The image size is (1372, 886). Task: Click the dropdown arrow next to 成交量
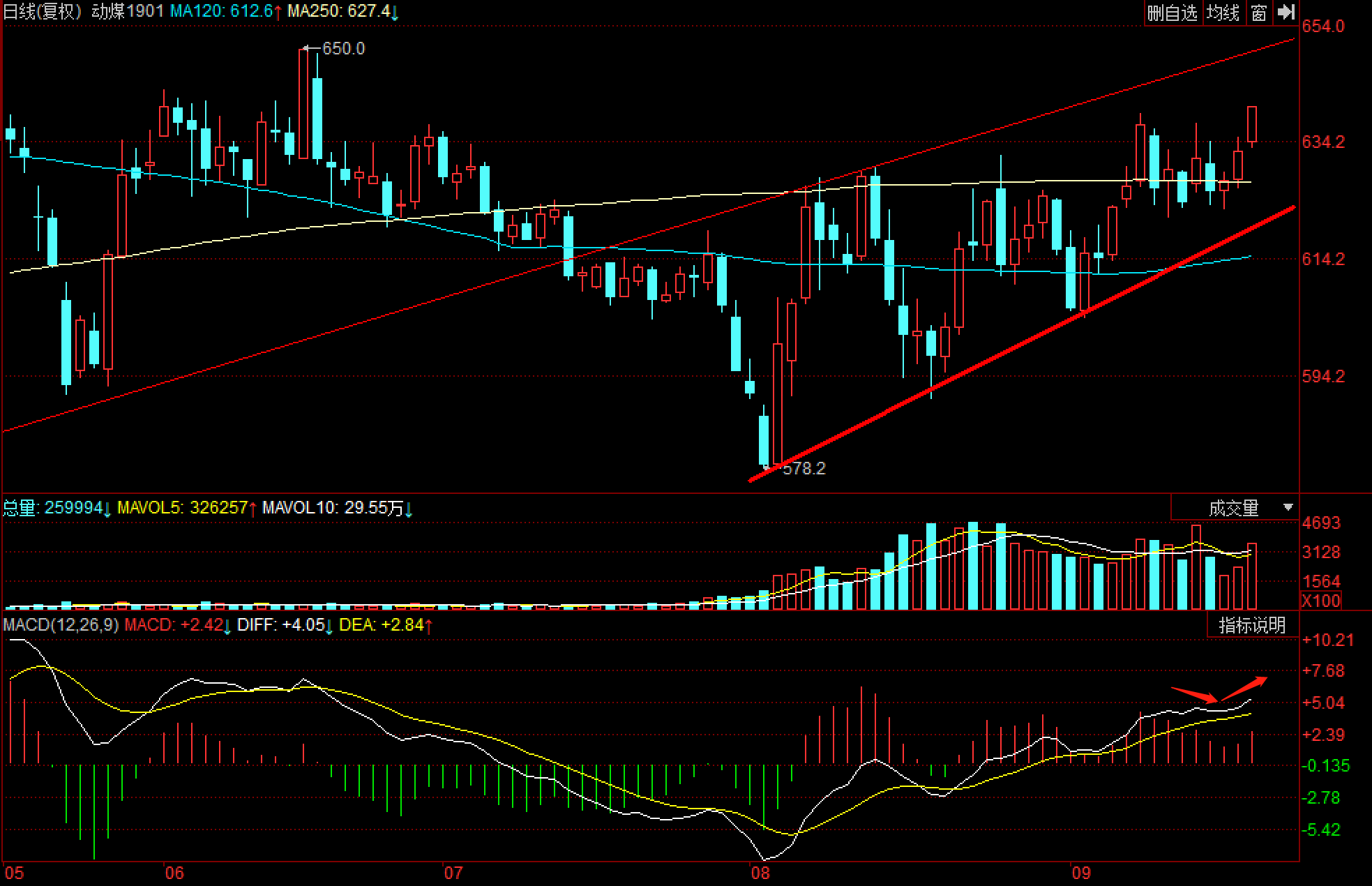[x=1288, y=508]
